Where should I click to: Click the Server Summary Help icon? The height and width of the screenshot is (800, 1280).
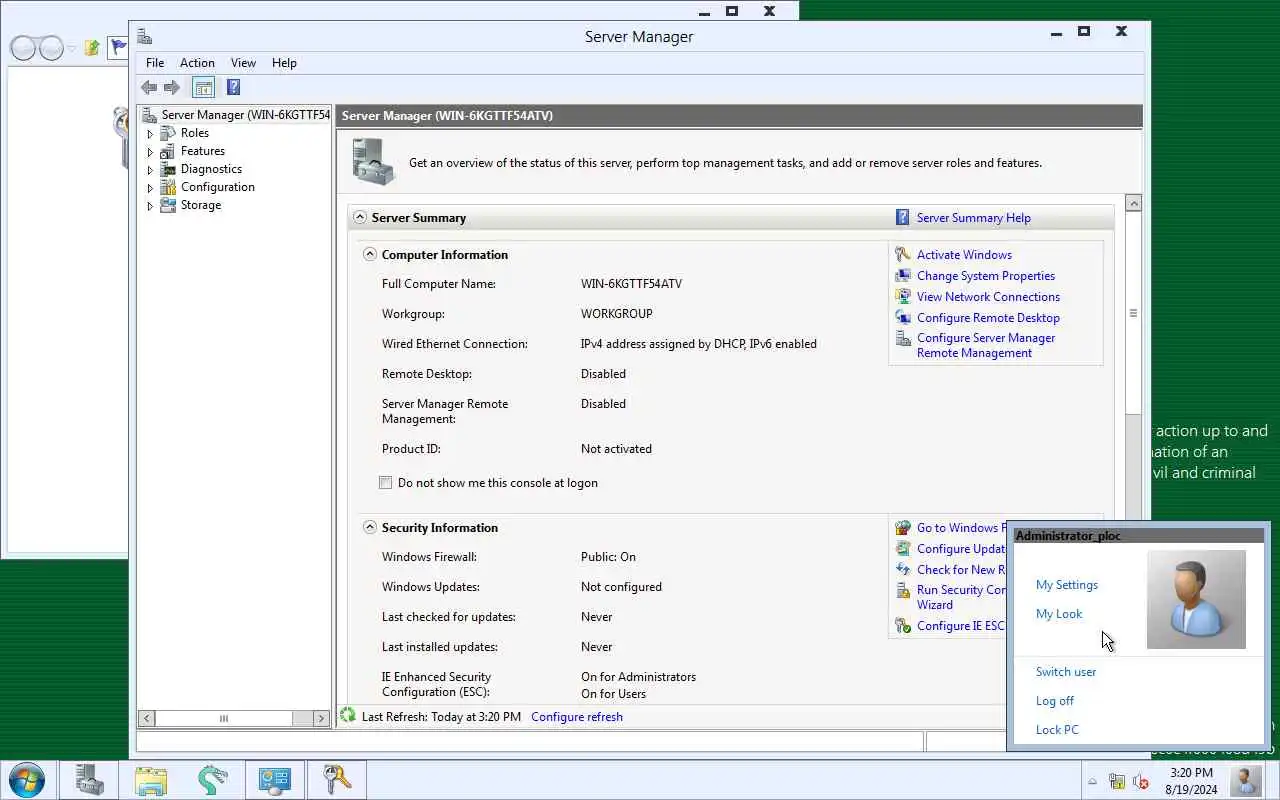click(903, 217)
